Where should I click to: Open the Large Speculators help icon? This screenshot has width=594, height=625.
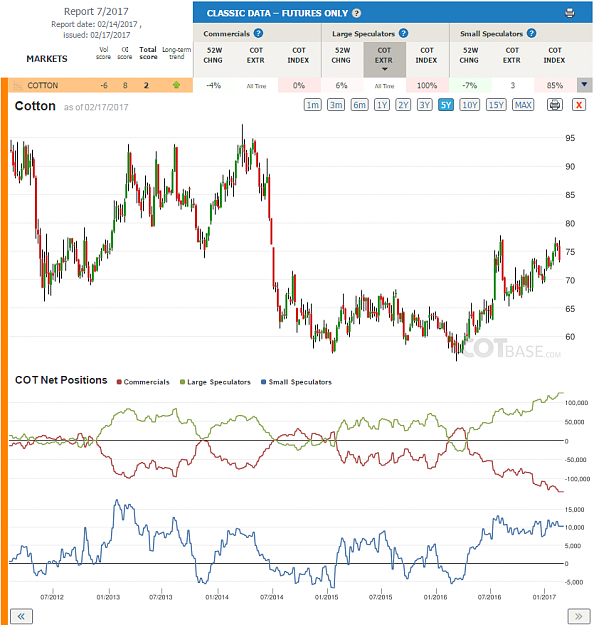pos(403,33)
